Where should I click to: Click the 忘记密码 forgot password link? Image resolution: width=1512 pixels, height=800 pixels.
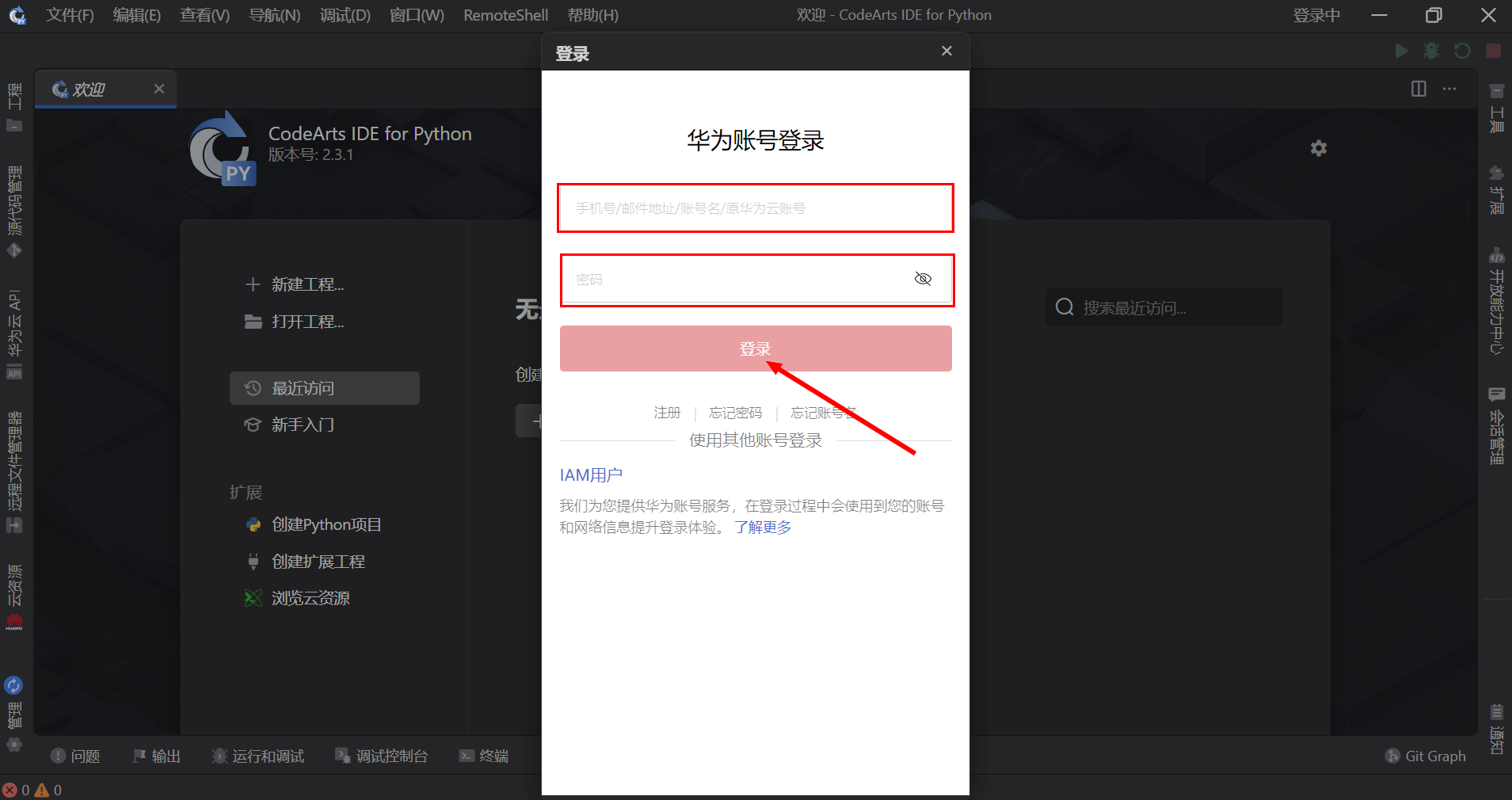(735, 412)
